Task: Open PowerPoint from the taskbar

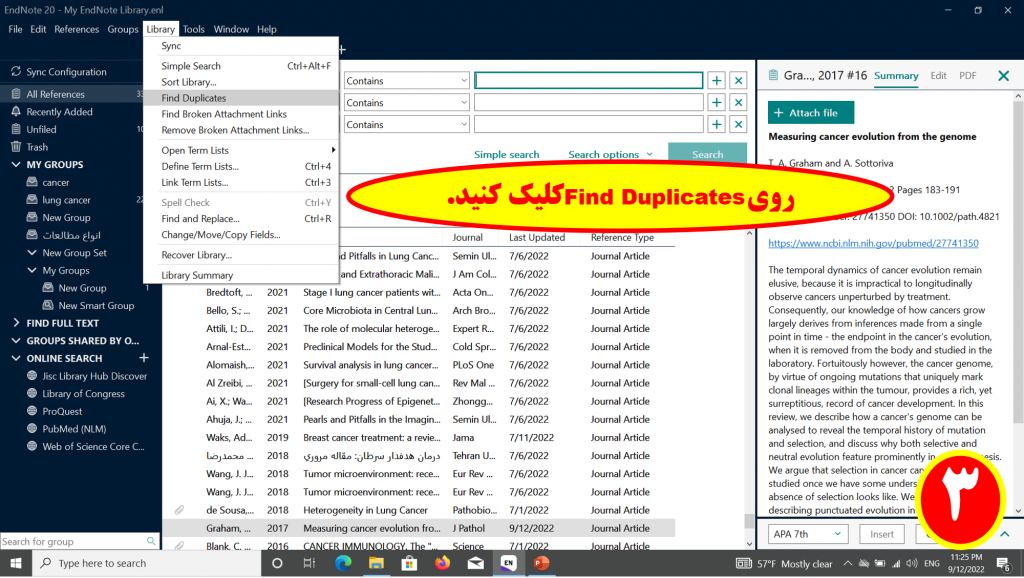Action: point(541,563)
